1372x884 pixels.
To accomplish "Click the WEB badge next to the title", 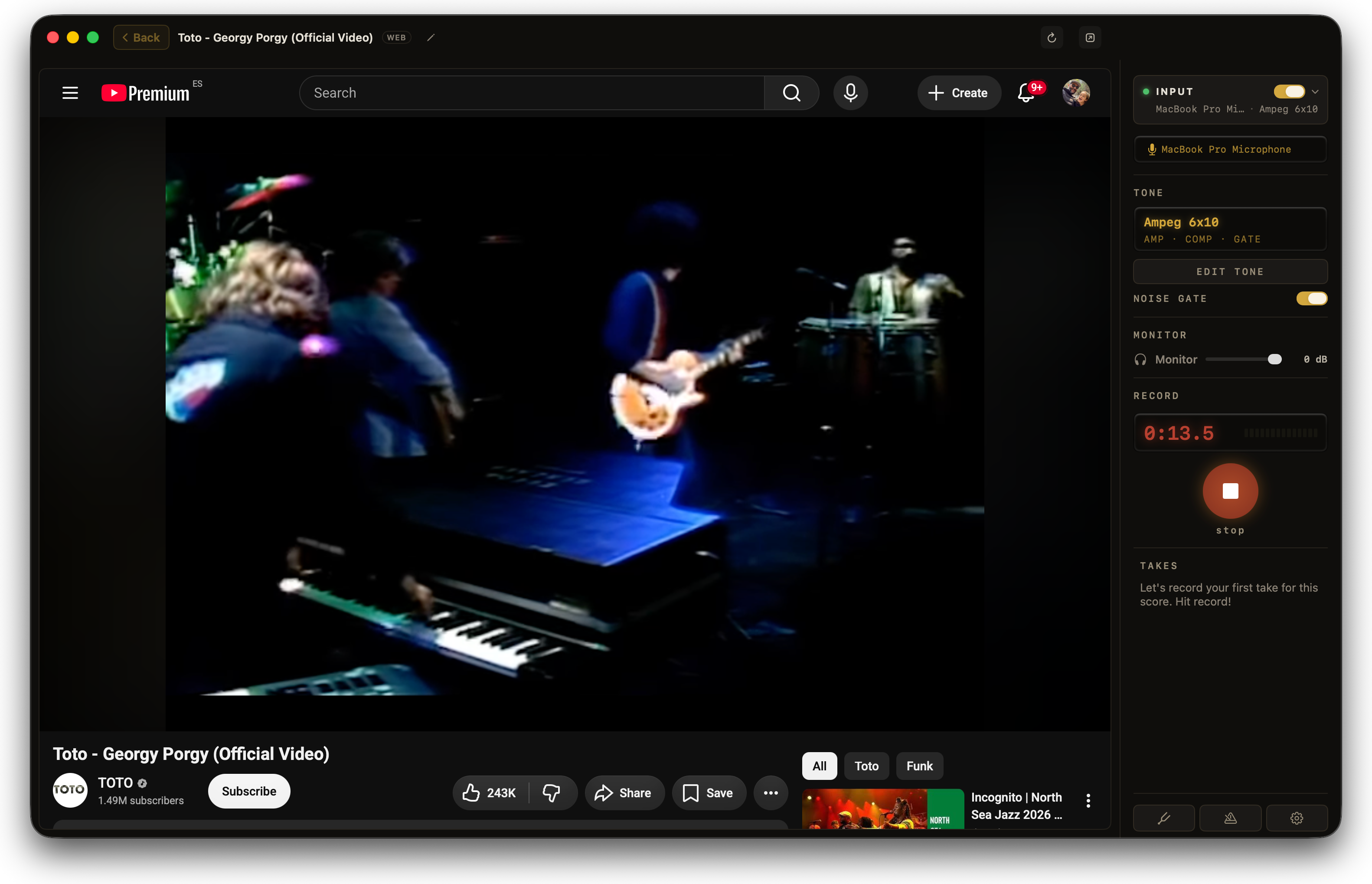I will (396, 37).
